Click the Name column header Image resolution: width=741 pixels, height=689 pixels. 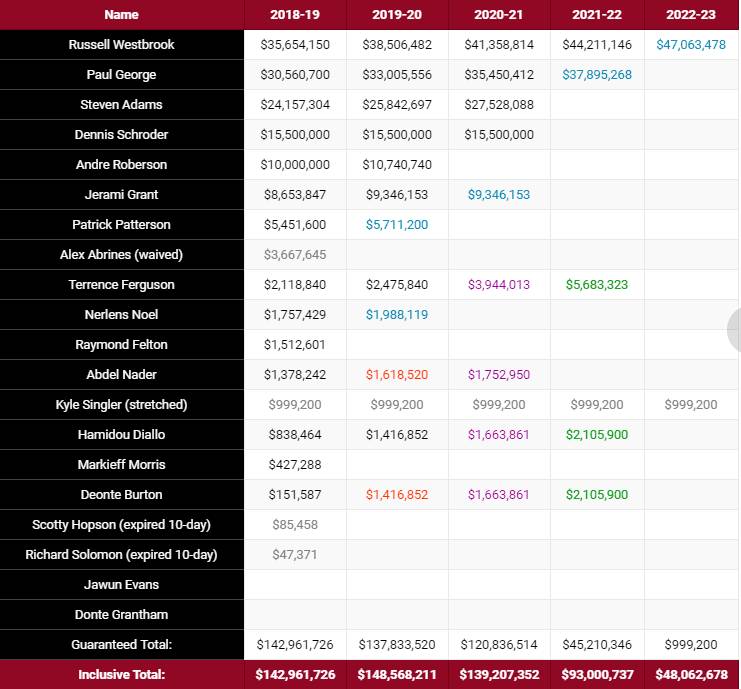[121, 15]
